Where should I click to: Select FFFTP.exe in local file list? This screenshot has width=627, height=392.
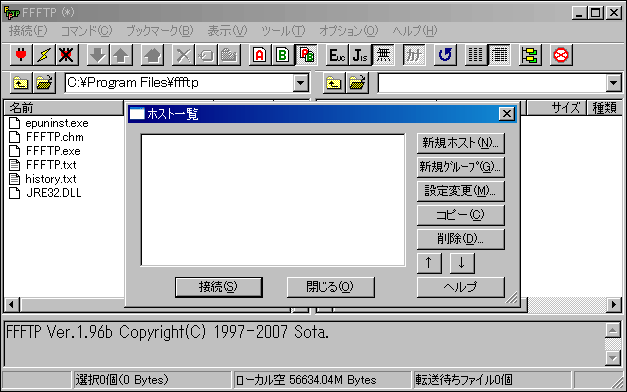point(53,151)
